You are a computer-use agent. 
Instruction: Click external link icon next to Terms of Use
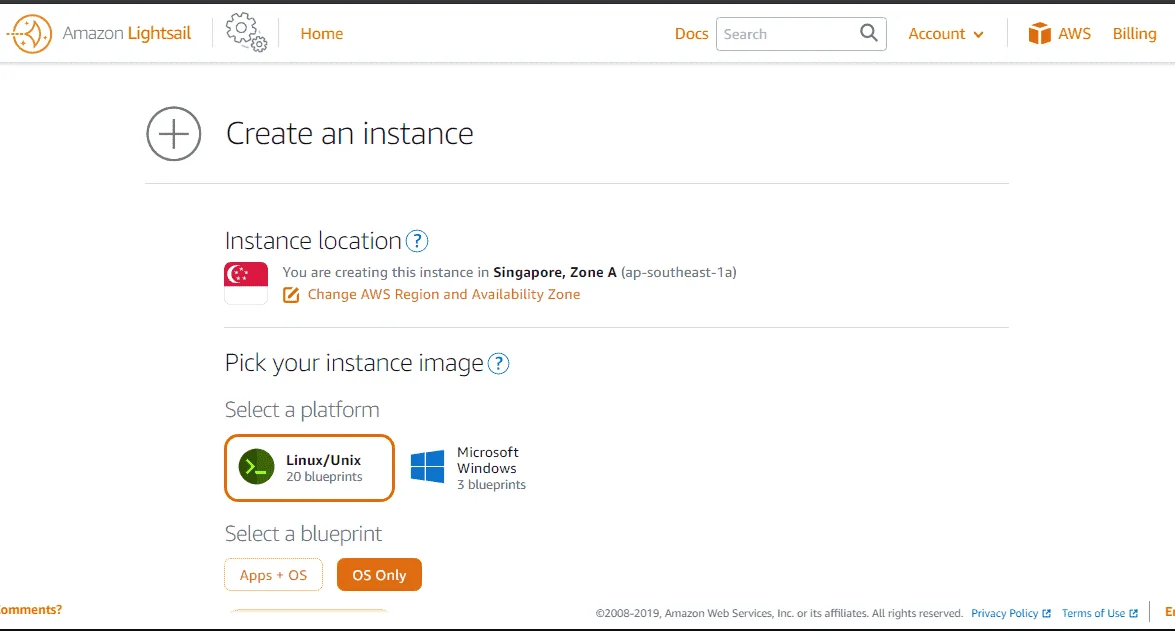pyautogui.click(x=1133, y=613)
